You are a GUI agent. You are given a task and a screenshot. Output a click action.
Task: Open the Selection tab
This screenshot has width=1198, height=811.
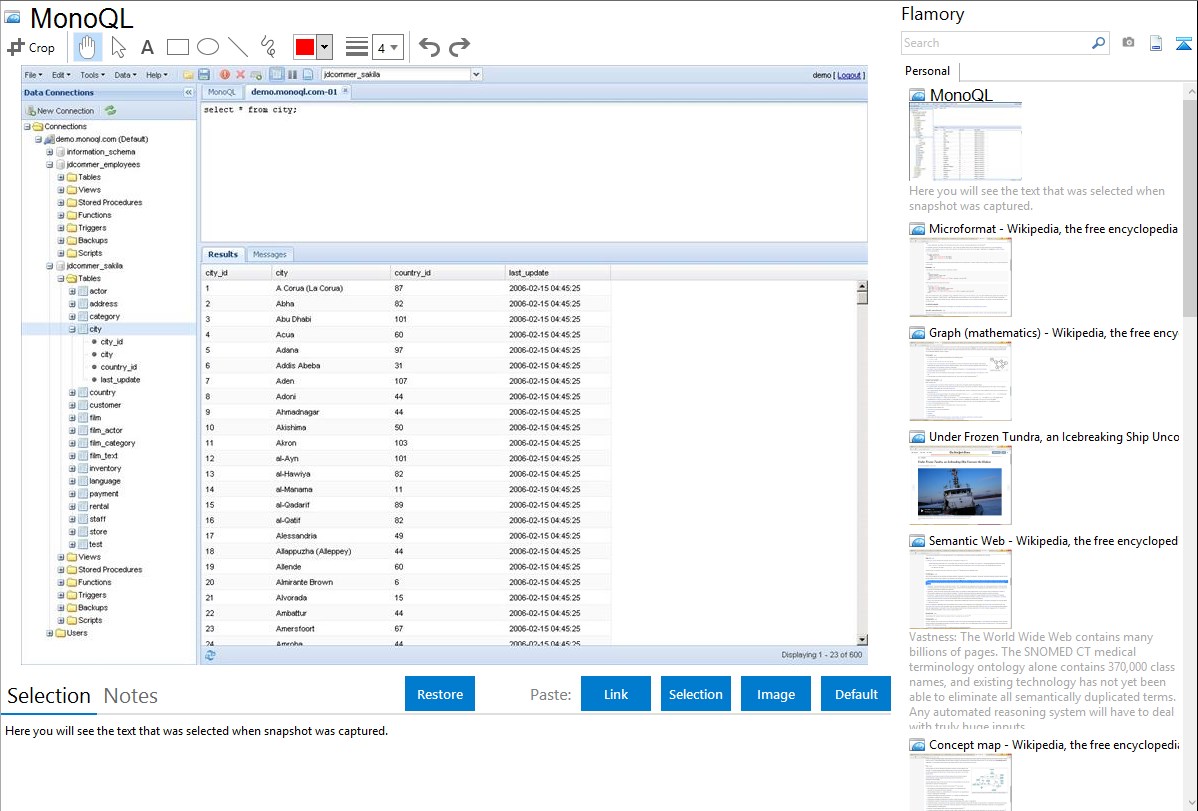point(49,696)
